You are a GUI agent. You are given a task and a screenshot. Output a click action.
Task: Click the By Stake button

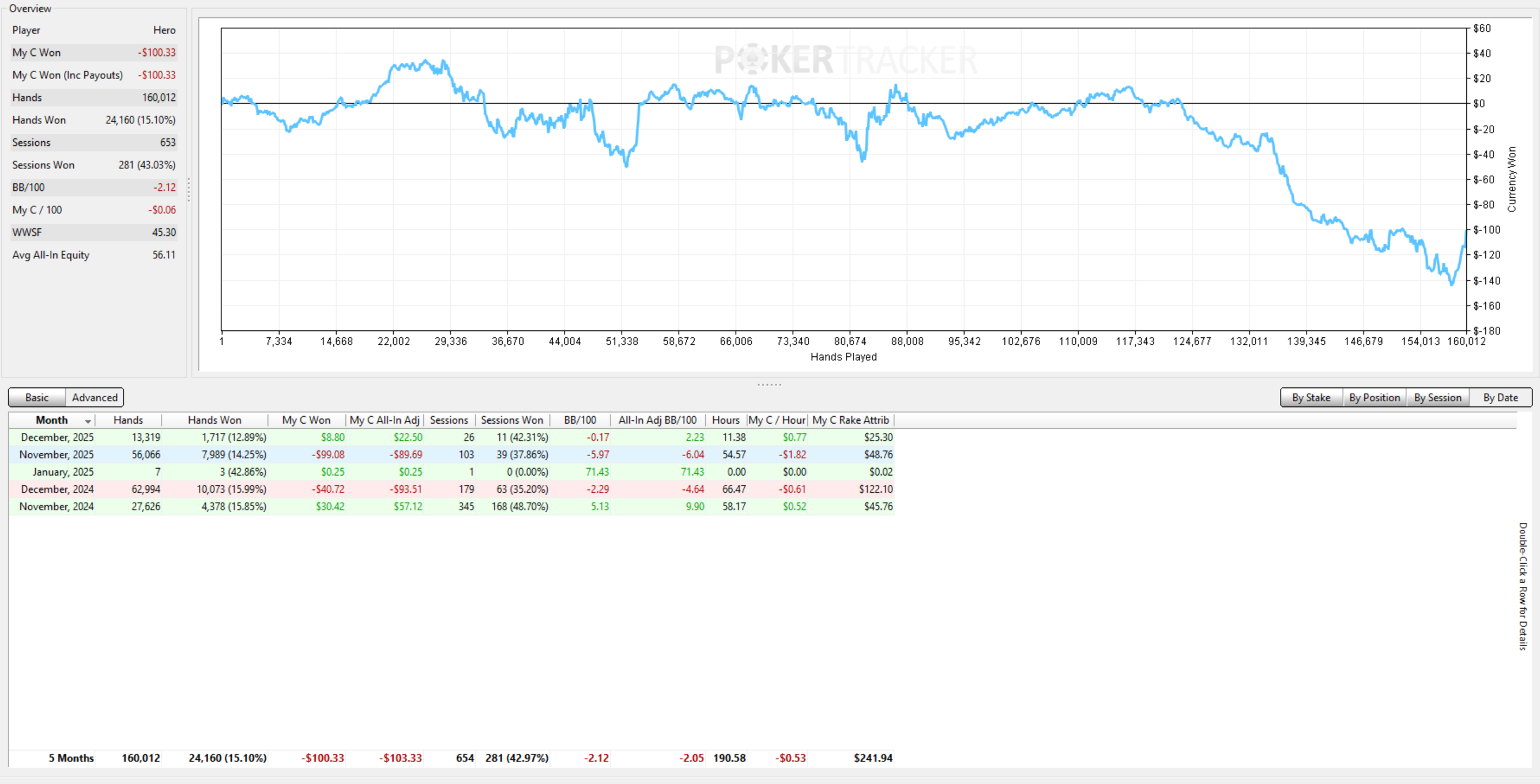[1311, 397]
